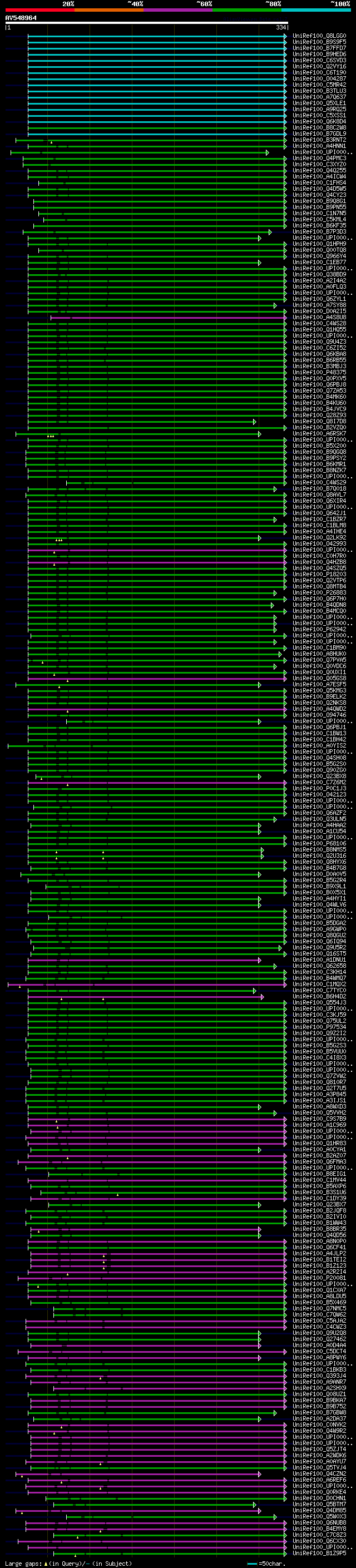
Task: Select hit label UniRef100_Q5BTM7
Action: (319, 1504)
